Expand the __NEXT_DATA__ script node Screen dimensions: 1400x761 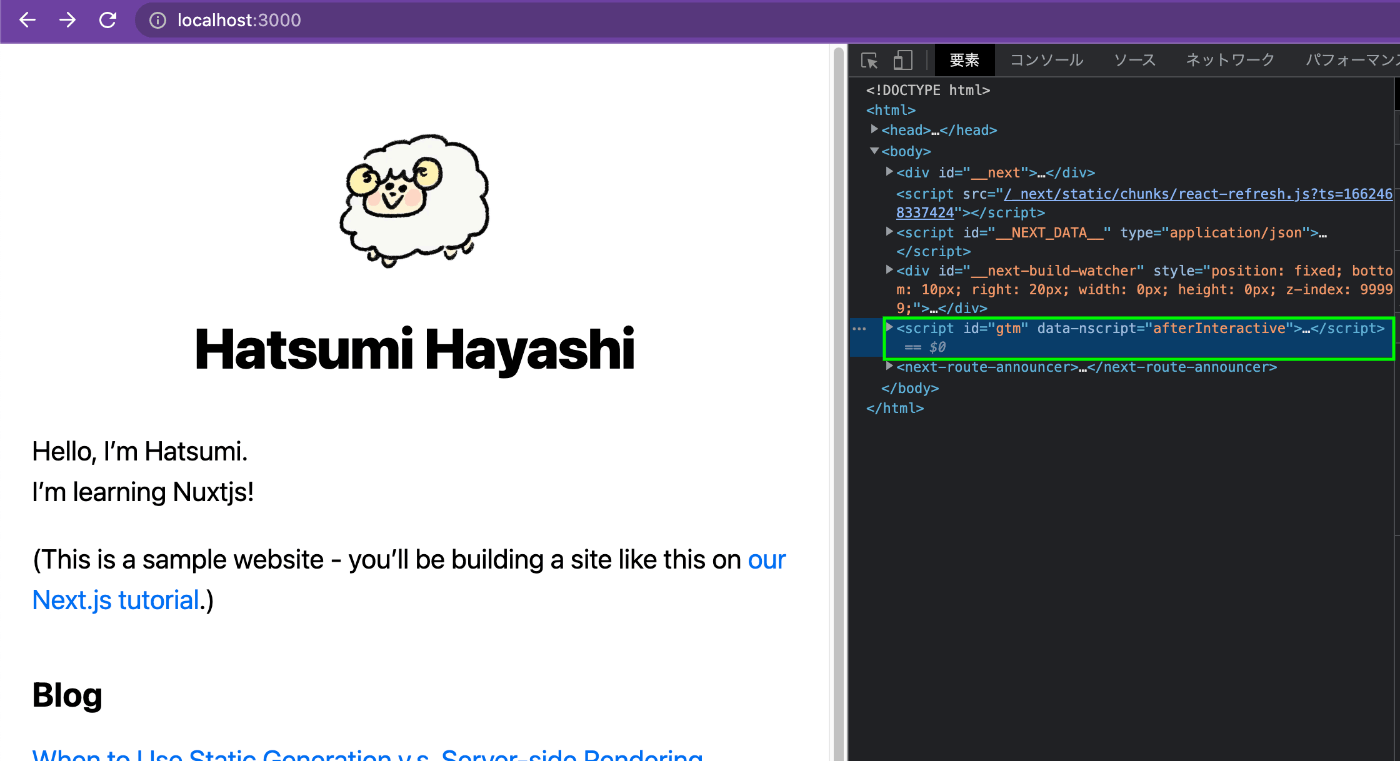[x=890, y=232]
